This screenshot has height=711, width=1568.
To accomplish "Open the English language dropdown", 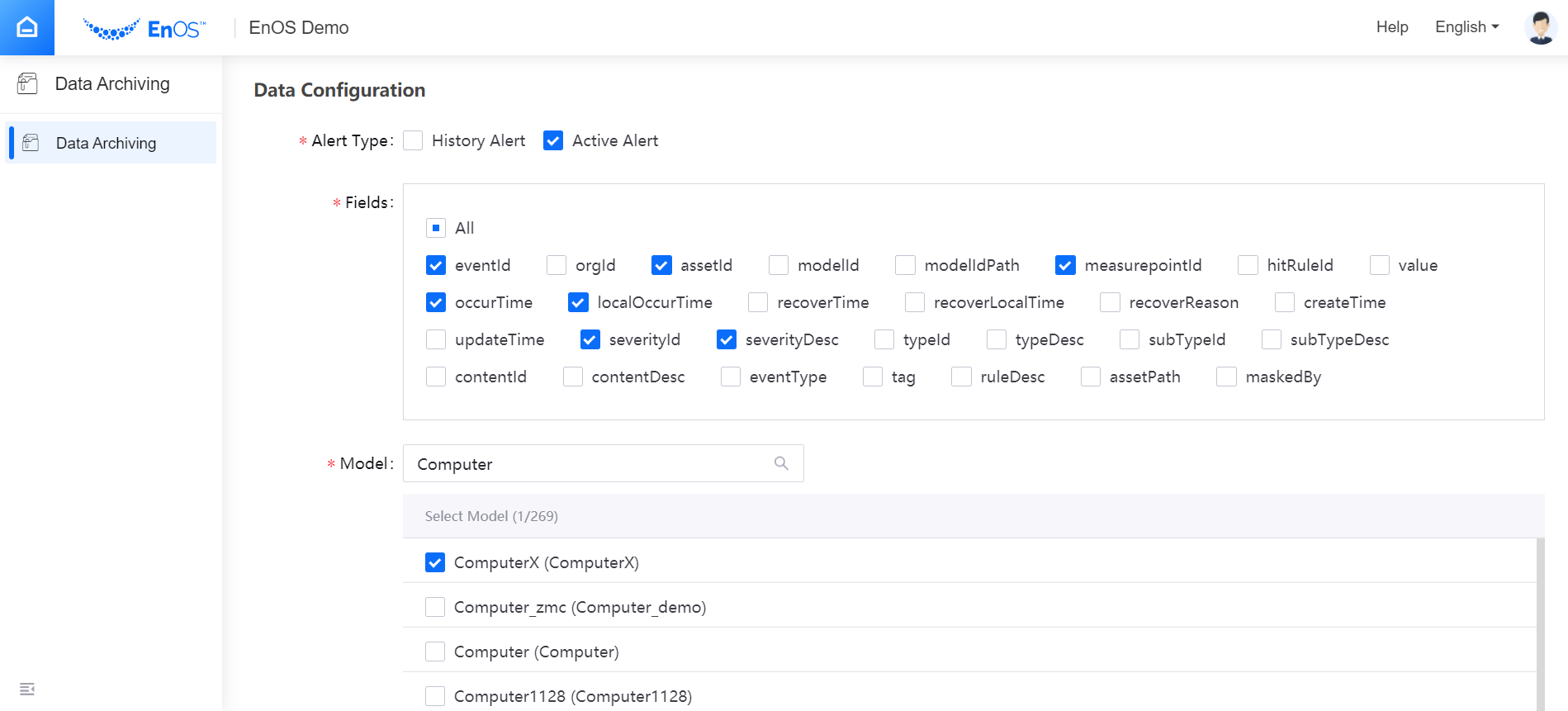I will coord(1466,27).
